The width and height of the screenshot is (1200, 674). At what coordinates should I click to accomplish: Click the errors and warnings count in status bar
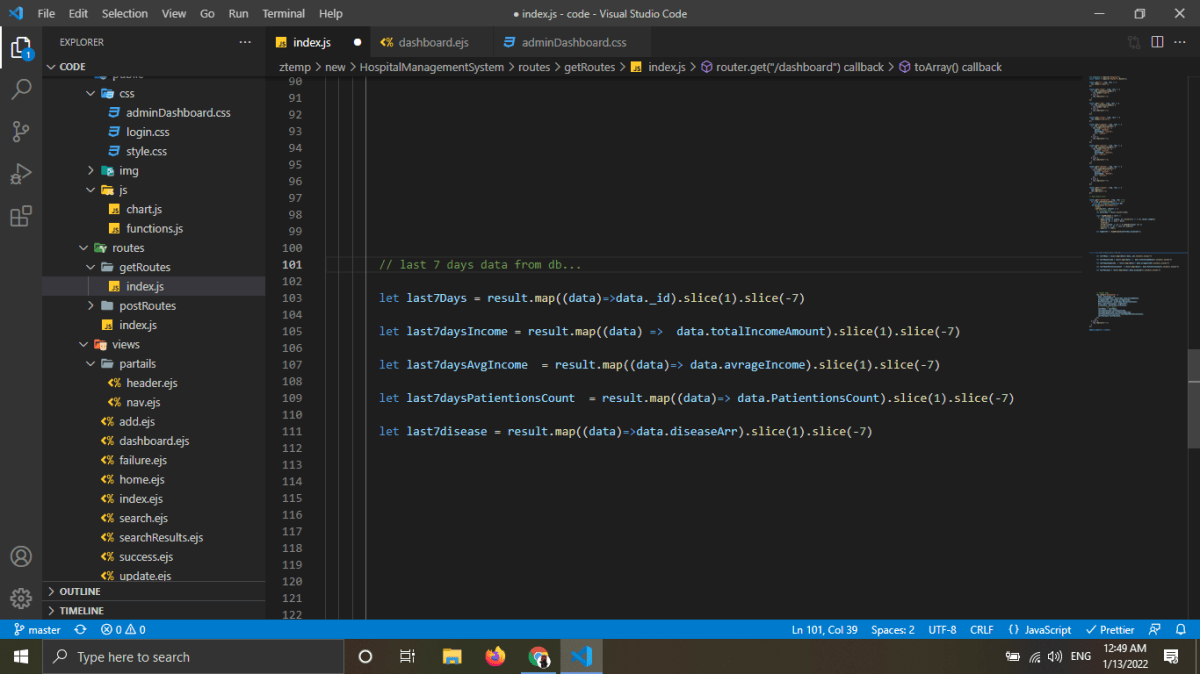[x=123, y=630]
